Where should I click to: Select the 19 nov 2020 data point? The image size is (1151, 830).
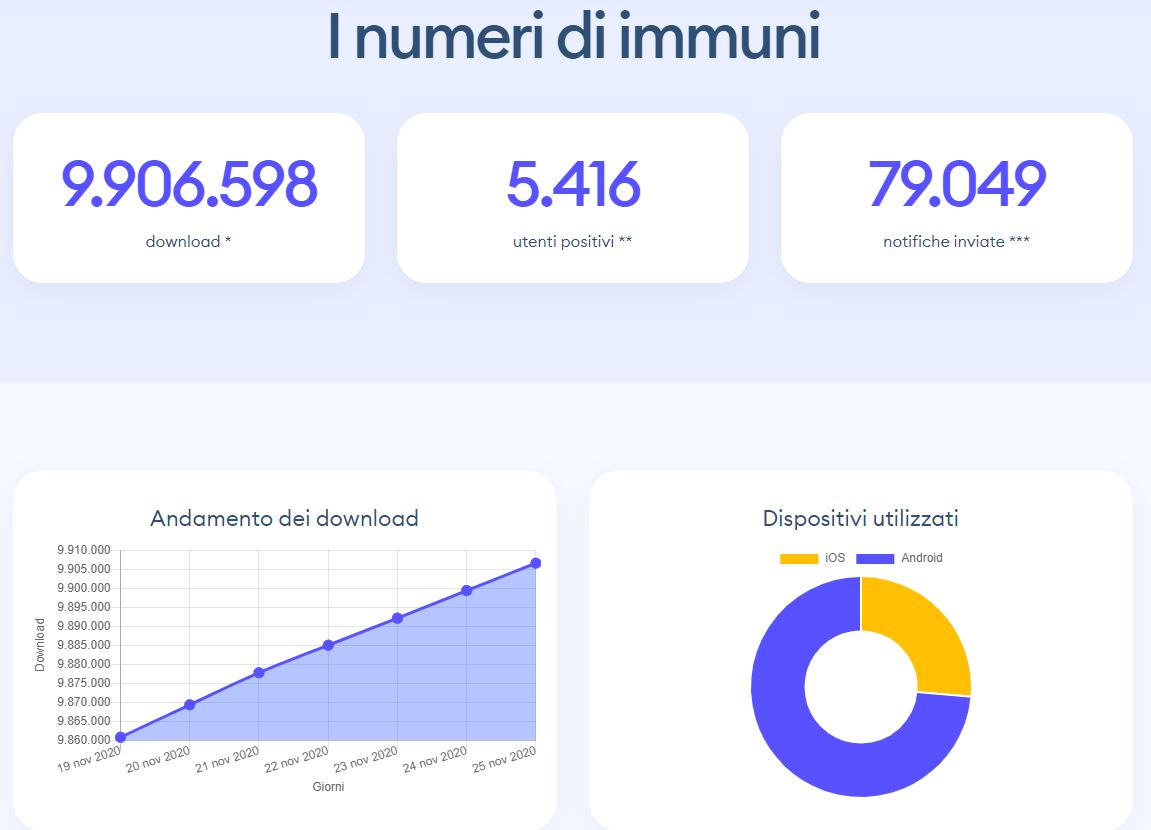121,737
